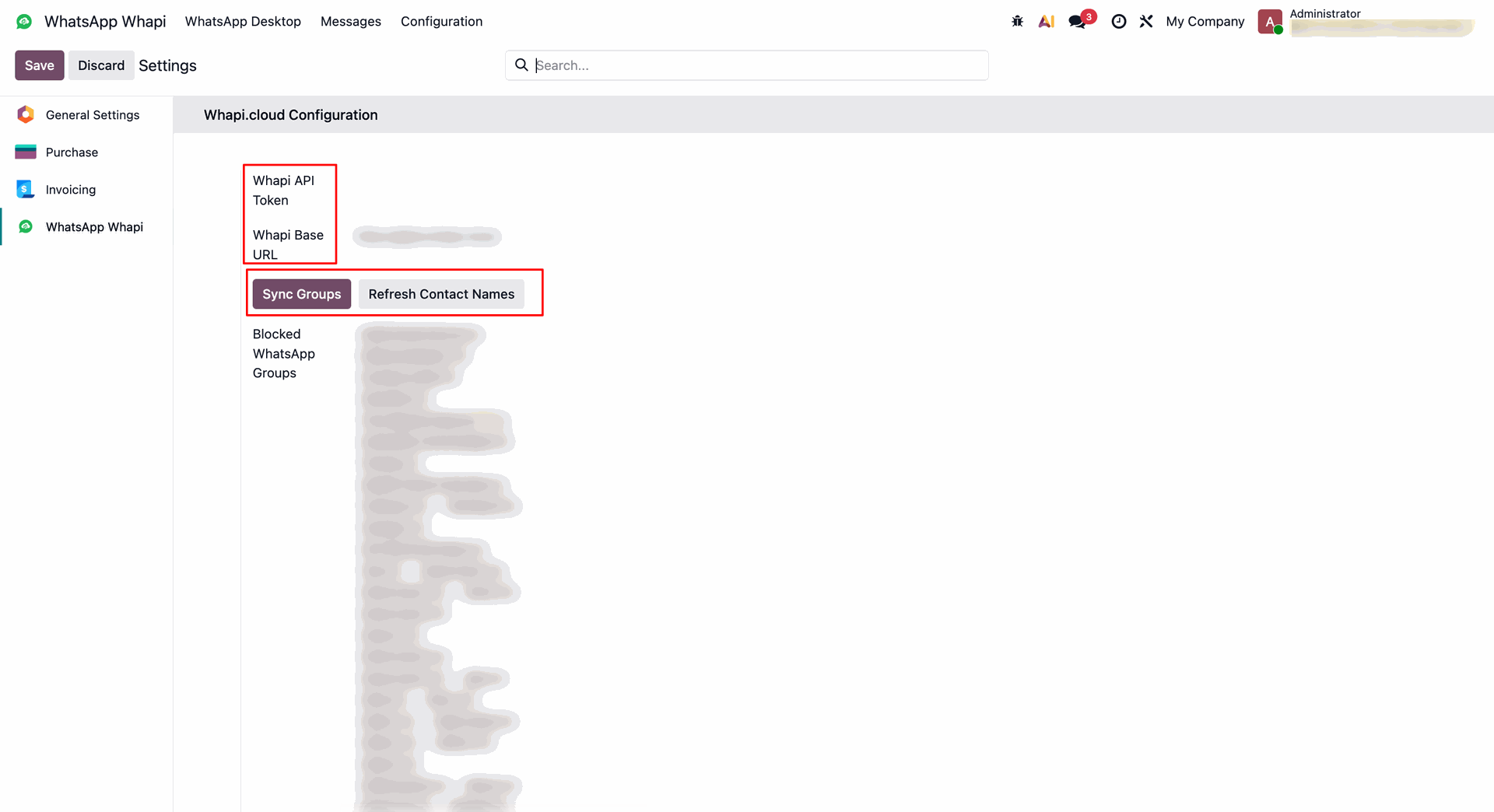This screenshot has width=1494, height=812.
Task: Select the WhatsApp Whapi settings tab
Action: click(x=86, y=227)
